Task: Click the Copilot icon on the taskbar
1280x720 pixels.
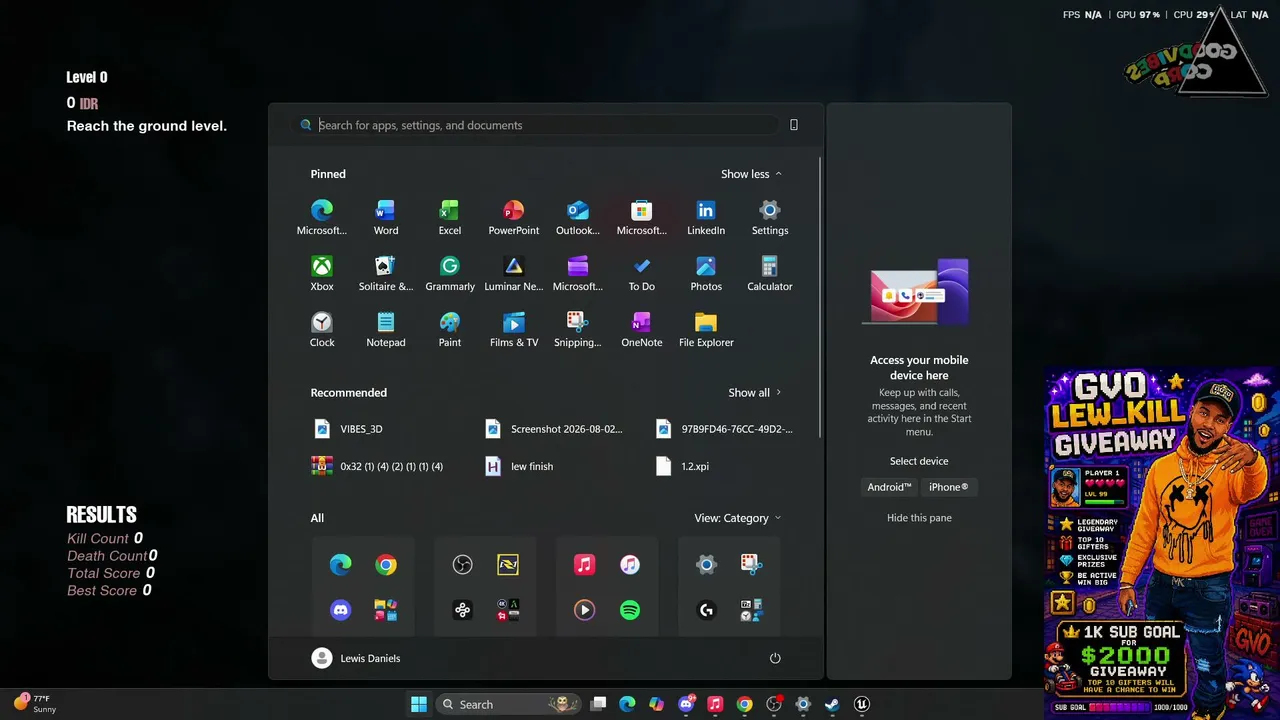Action: [x=656, y=704]
